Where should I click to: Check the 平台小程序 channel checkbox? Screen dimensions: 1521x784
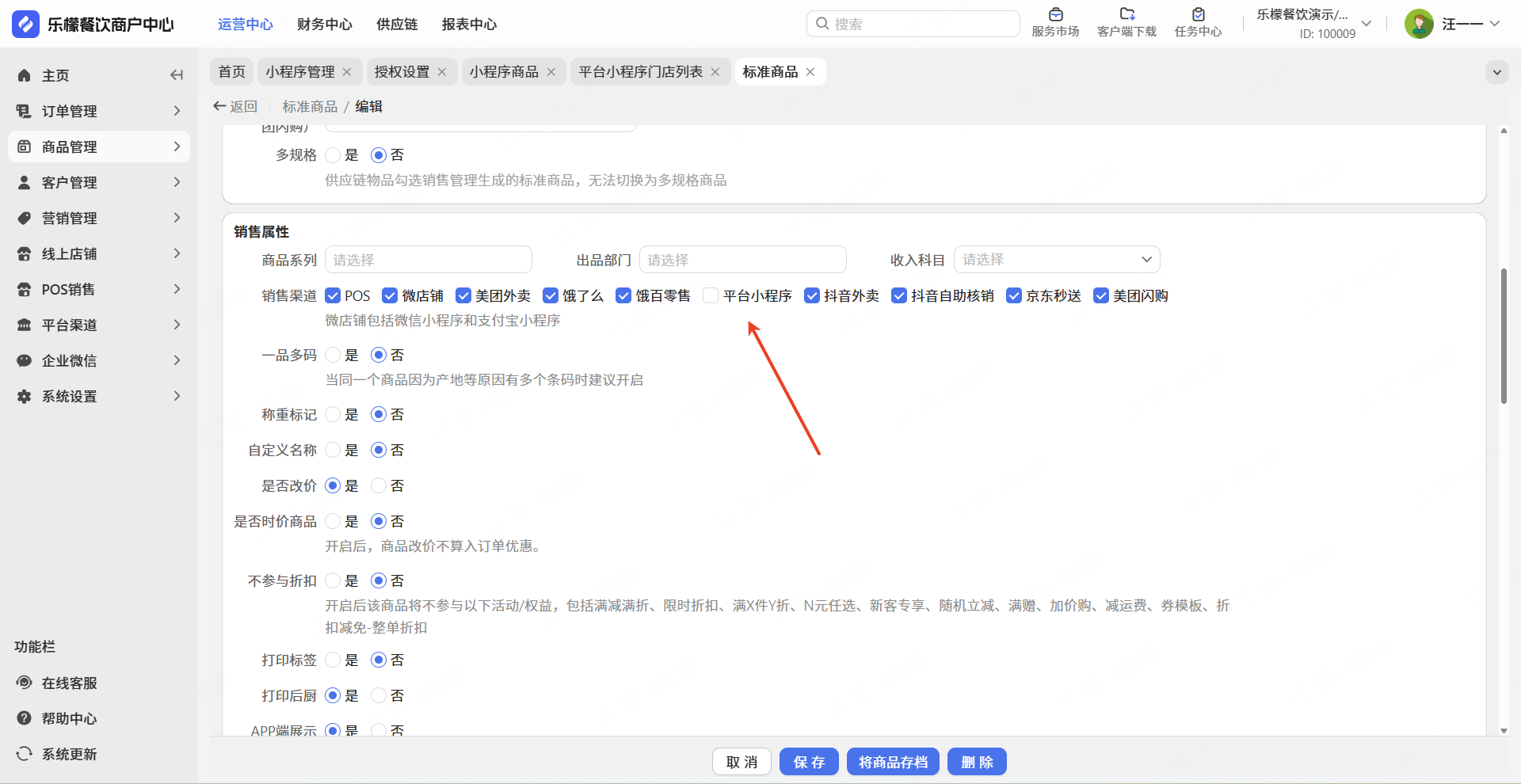pyautogui.click(x=711, y=295)
